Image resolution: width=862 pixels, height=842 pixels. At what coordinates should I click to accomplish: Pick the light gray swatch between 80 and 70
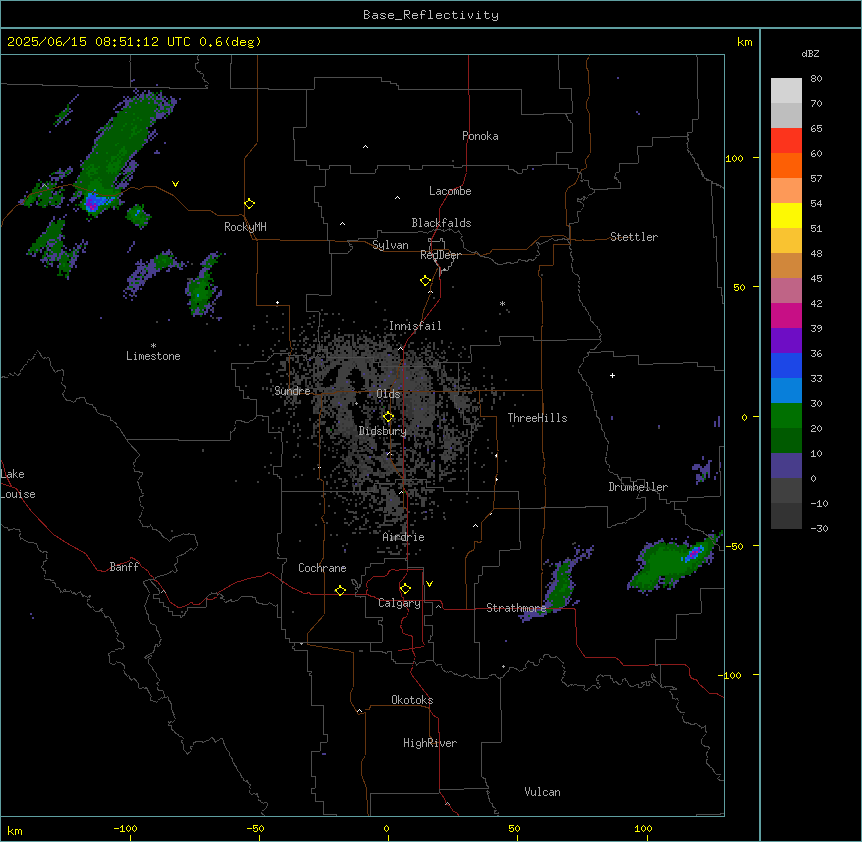tap(786, 91)
